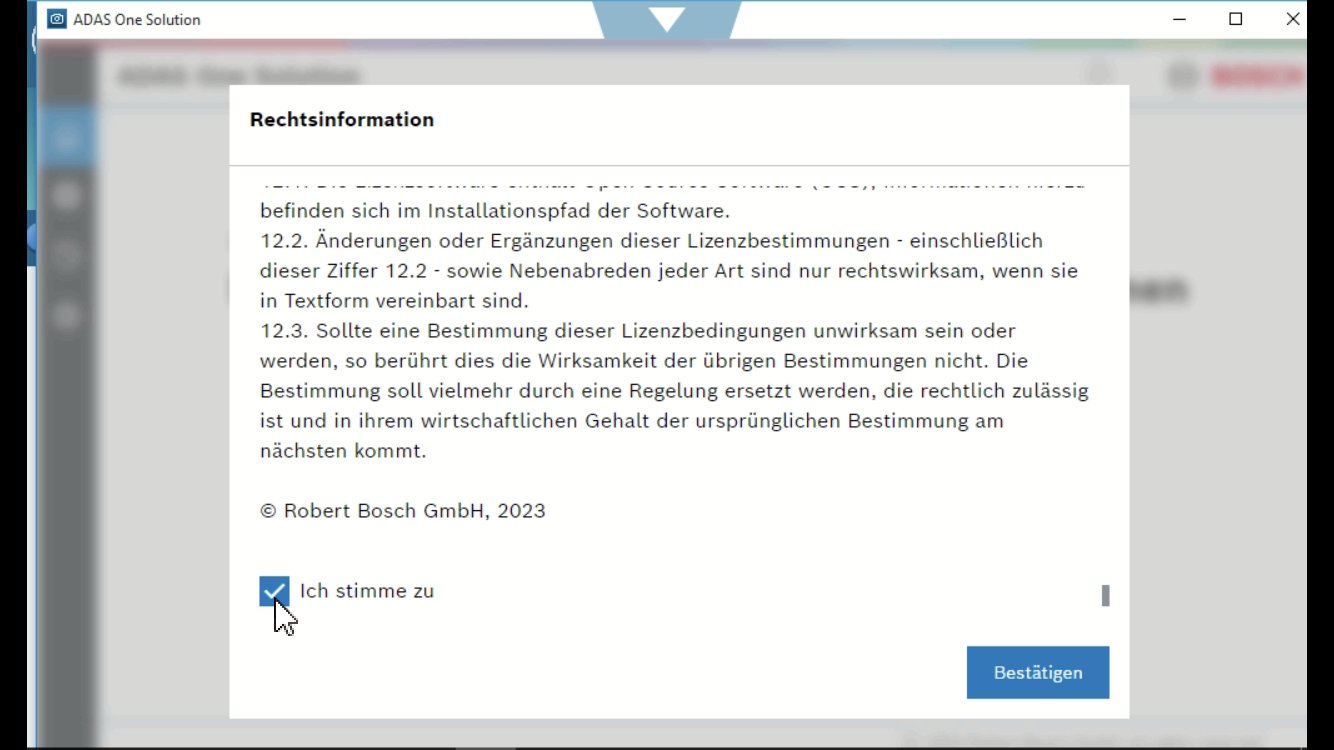Image resolution: width=1334 pixels, height=750 pixels.
Task: Click the "© Robert Bosch GmbH, 2023" text
Action: pyautogui.click(x=403, y=511)
